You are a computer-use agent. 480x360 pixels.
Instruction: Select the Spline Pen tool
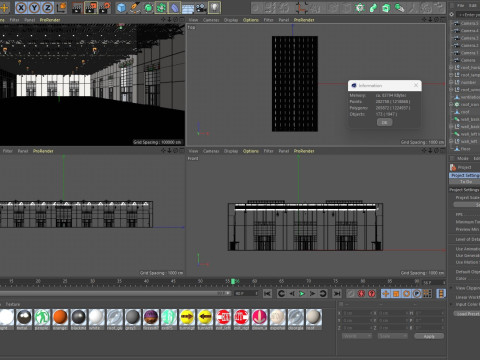coord(135,7)
